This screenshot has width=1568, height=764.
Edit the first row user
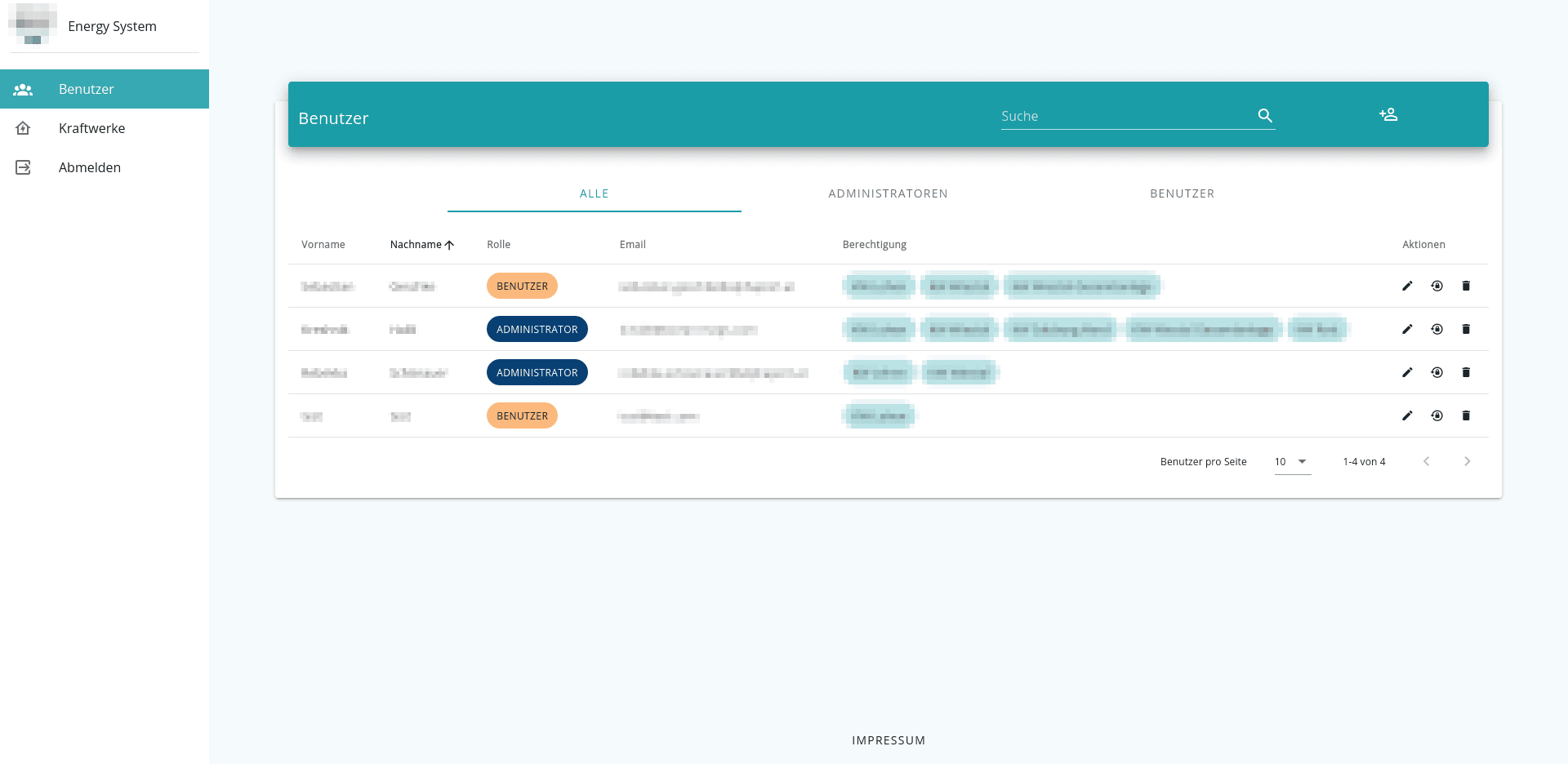[x=1407, y=286]
